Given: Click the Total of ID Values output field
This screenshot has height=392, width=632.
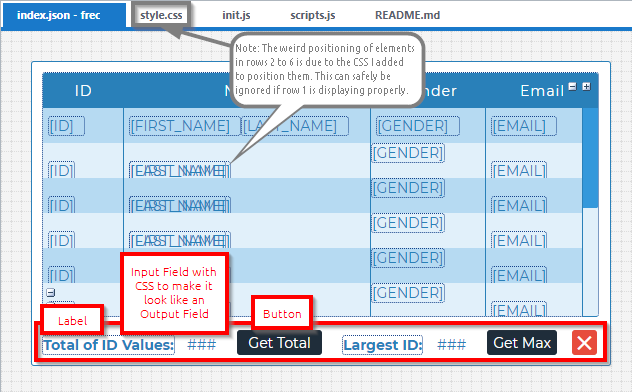Looking at the screenshot, I should click(x=202, y=345).
